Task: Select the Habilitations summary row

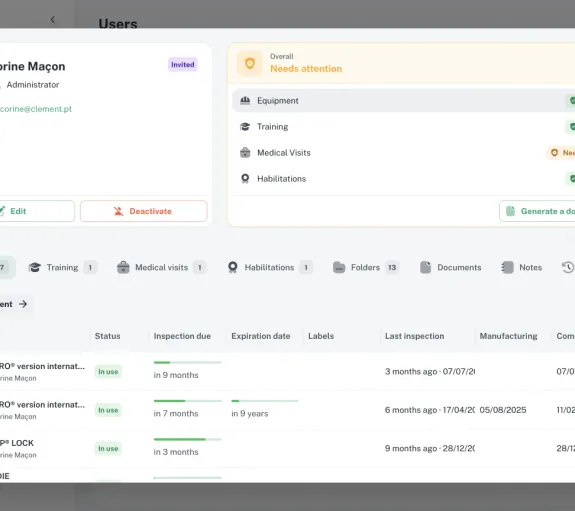Action: point(403,179)
